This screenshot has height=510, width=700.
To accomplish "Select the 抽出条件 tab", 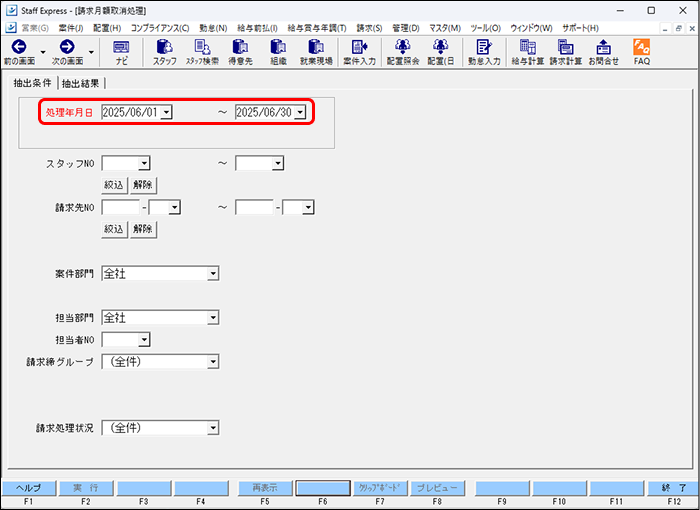I will (32, 83).
